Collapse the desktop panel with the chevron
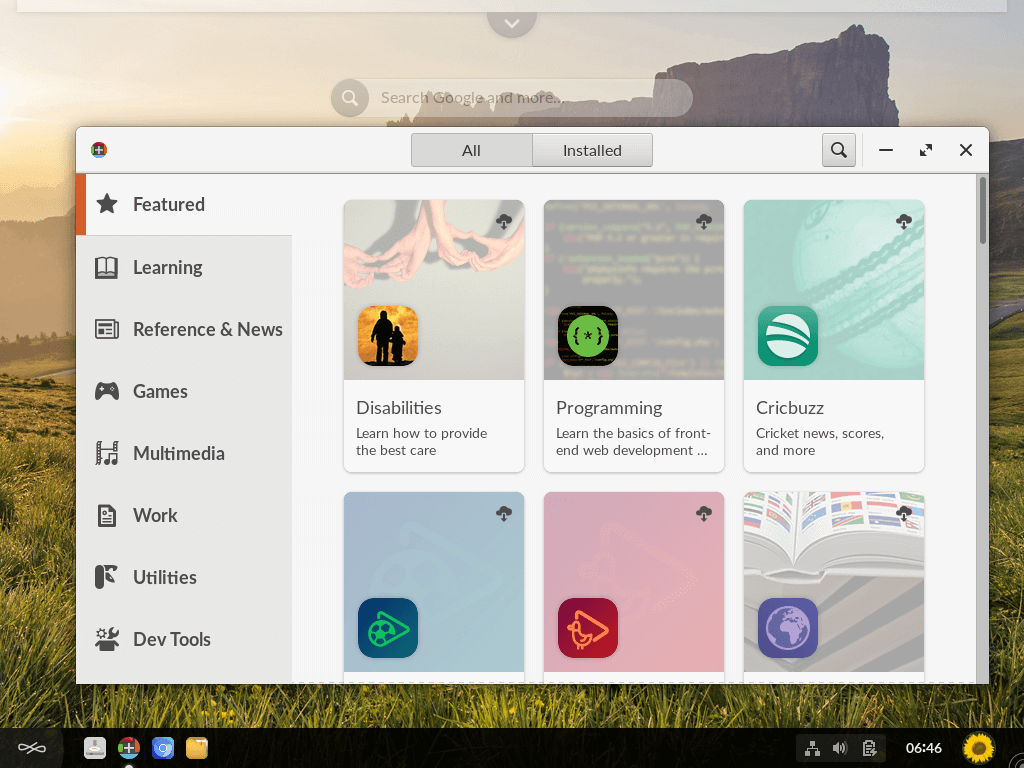The image size is (1024, 768). 511,22
